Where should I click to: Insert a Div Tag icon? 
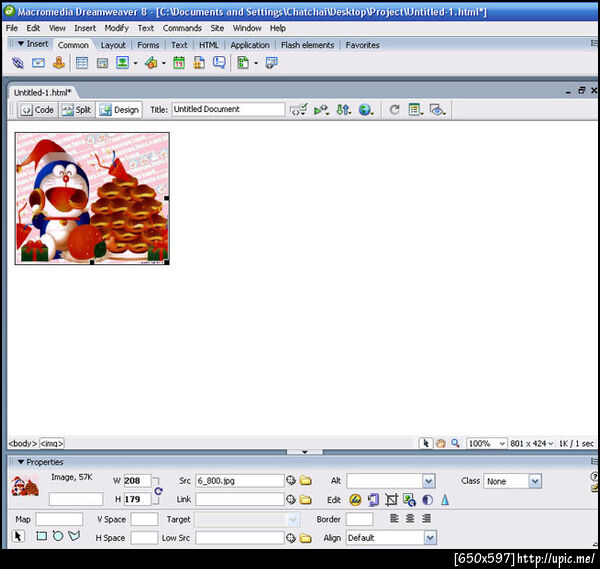coord(102,63)
